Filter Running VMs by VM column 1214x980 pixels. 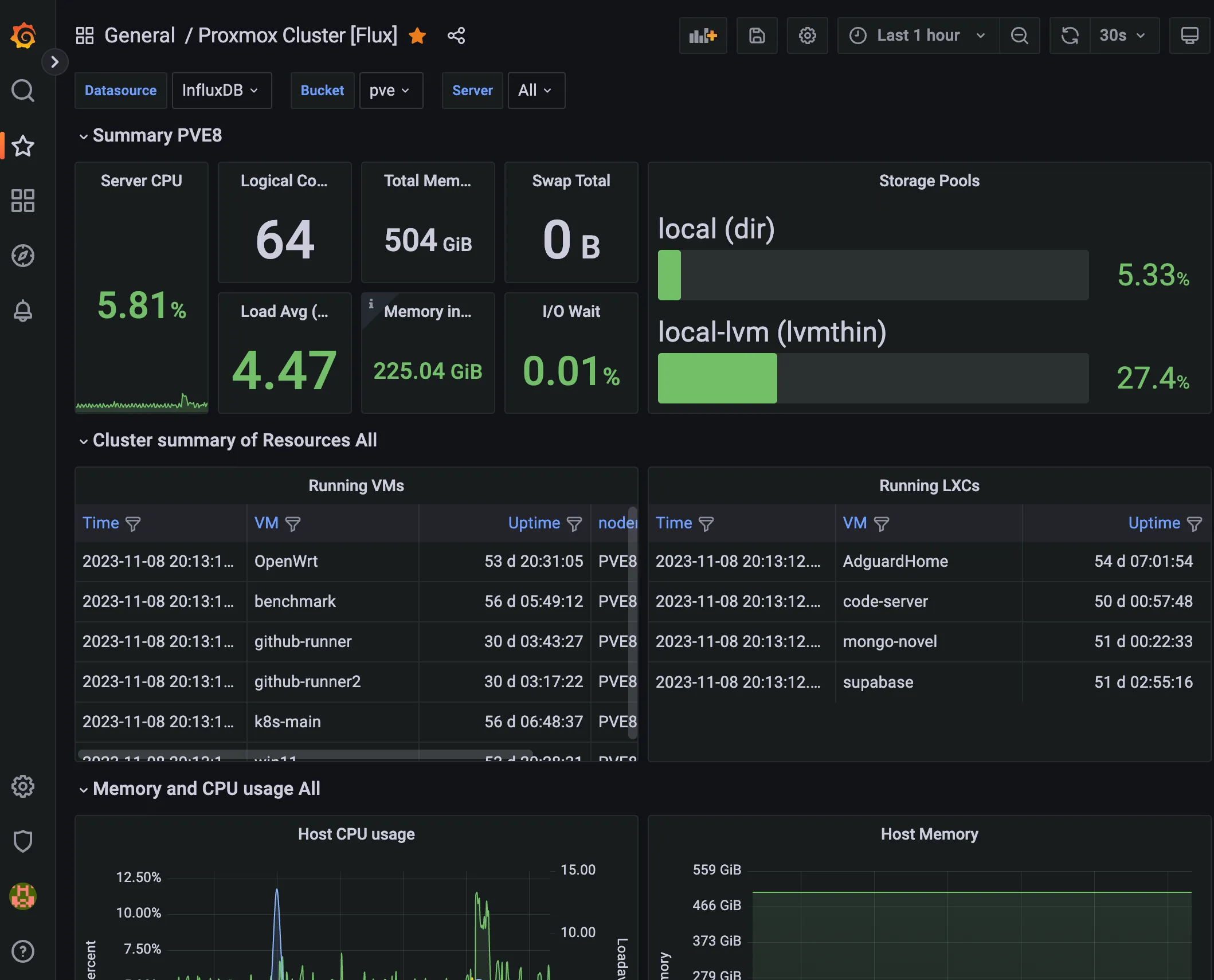pyautogui.click(x=293, y=524)
